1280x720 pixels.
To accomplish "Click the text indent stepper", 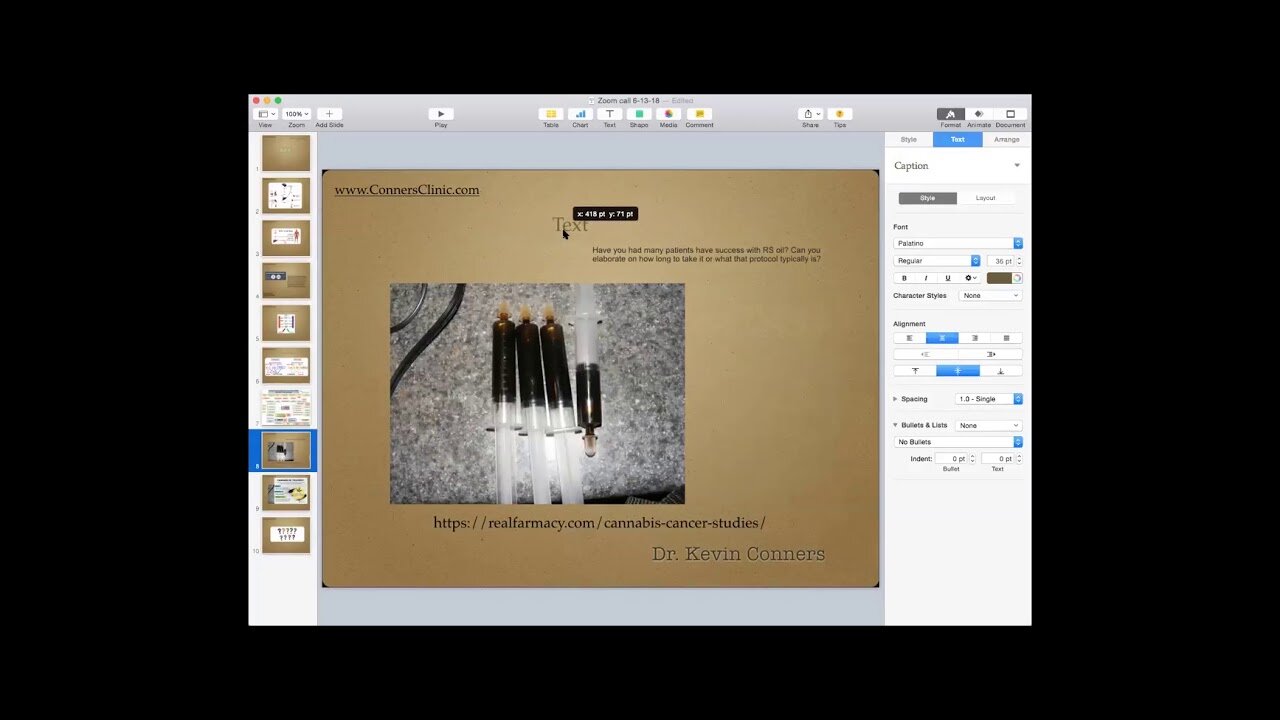I will point(1019,459).
